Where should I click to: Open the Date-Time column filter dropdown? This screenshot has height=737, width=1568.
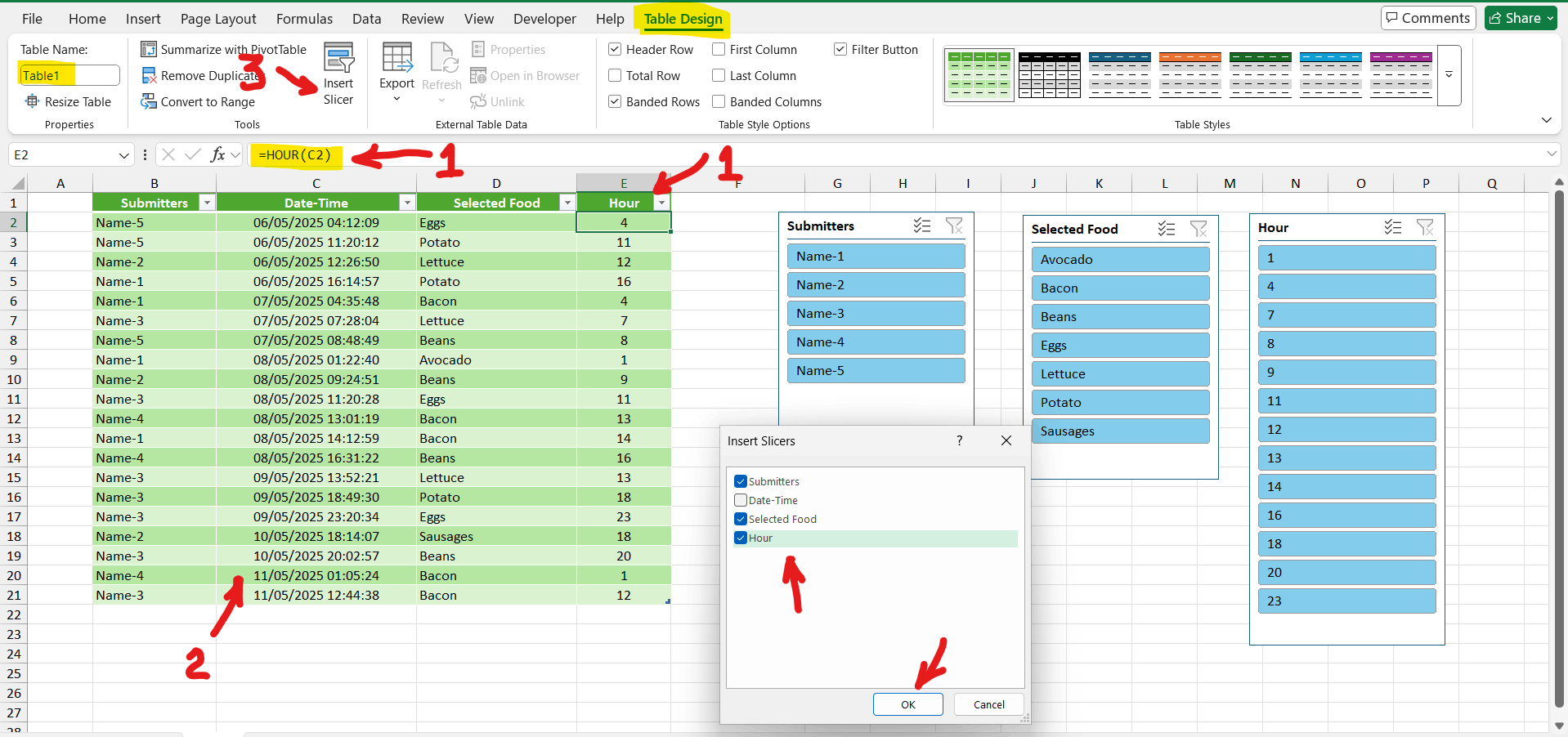(x=407, y=203)
